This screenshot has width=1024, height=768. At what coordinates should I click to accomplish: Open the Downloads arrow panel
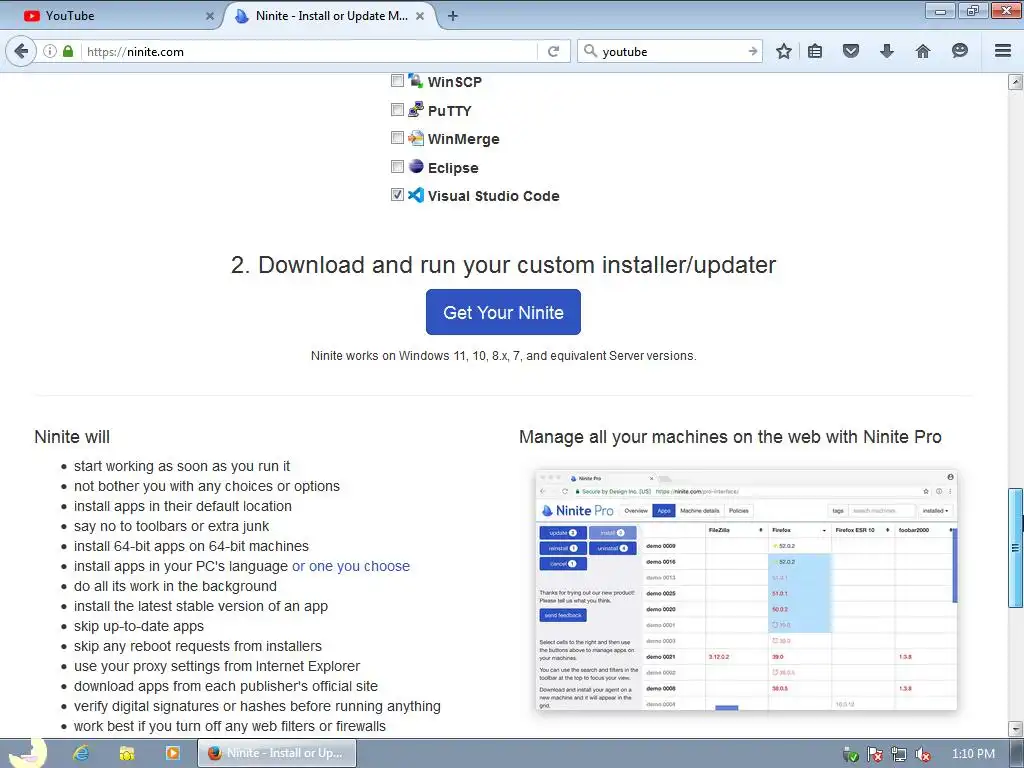pyautogui.click(x=886, y=51)
